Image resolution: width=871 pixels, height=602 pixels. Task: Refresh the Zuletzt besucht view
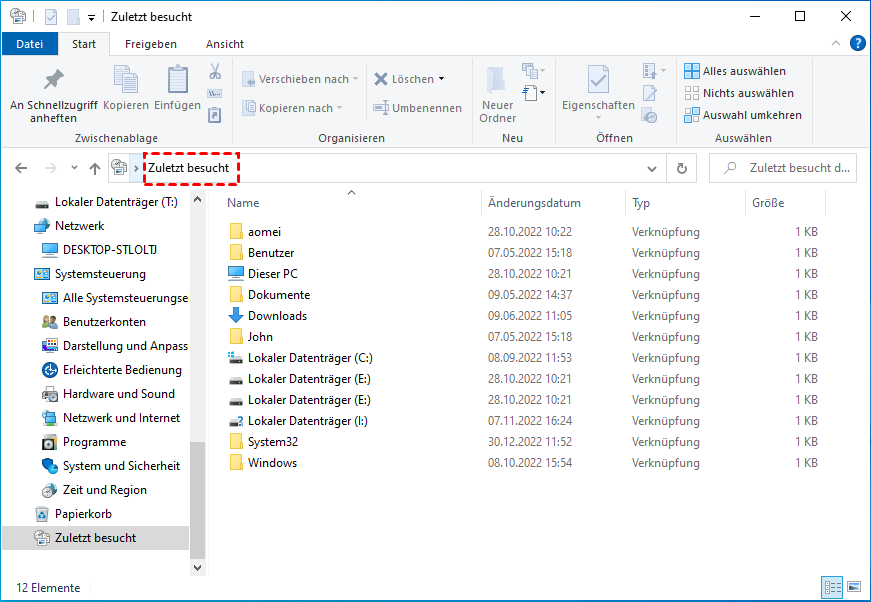click(682, 168)
